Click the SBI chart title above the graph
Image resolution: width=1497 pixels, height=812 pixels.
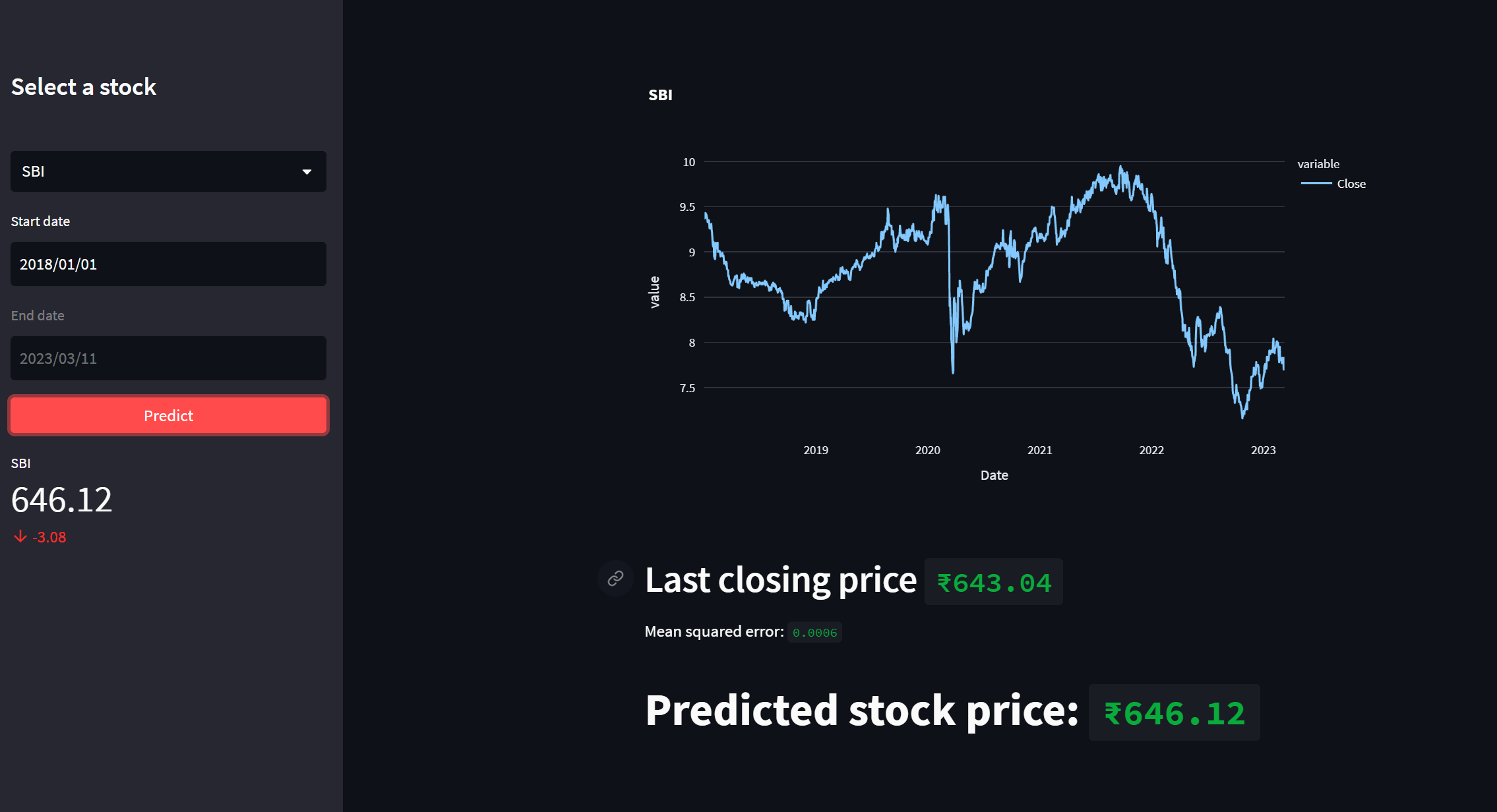coord(660,94)
